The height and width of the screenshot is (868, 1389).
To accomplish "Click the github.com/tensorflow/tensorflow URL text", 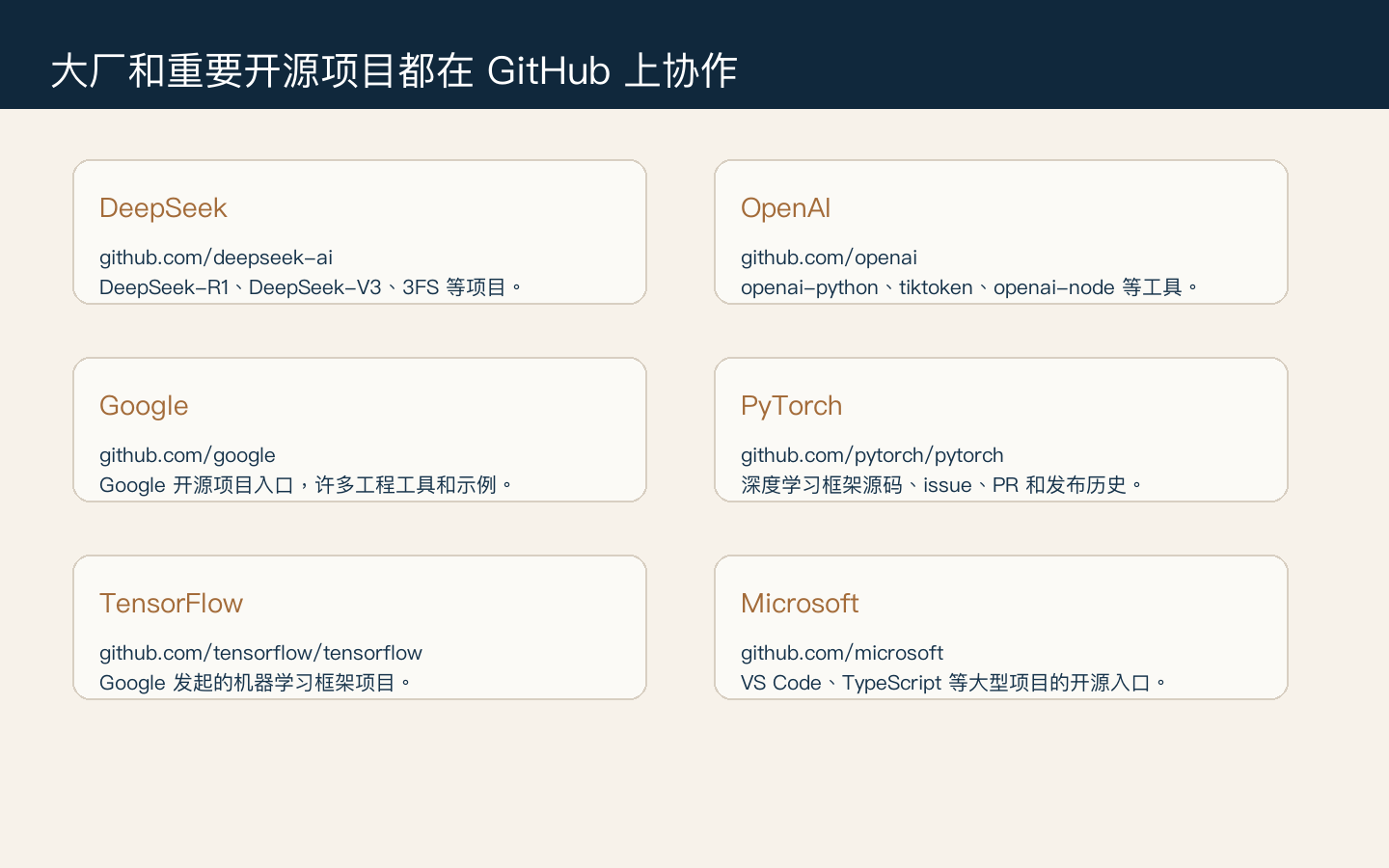I will pos(260,653).
